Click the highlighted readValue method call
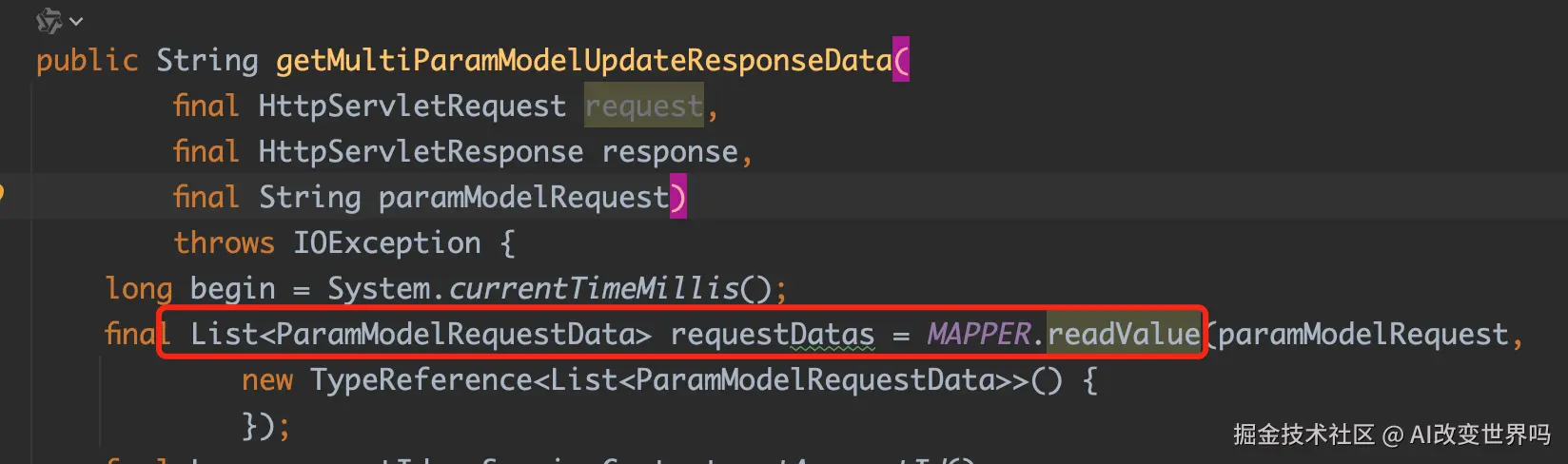Screen dimensions: 1568x464 (1124, 334)
